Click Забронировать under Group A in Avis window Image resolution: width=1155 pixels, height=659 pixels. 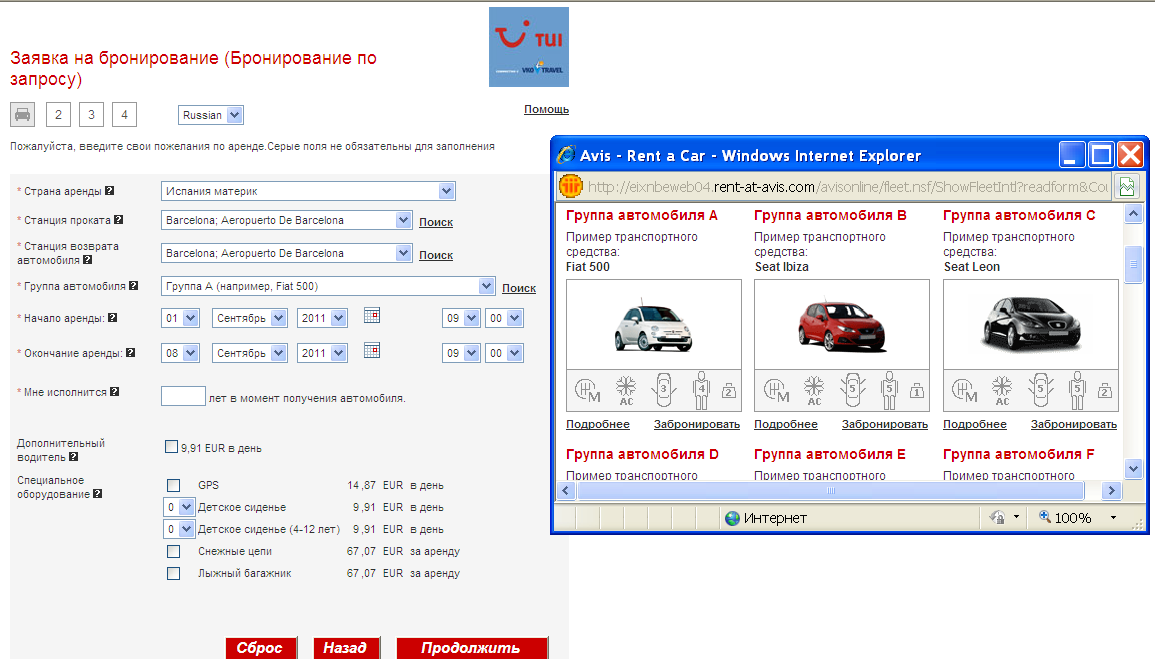[697, 424]
